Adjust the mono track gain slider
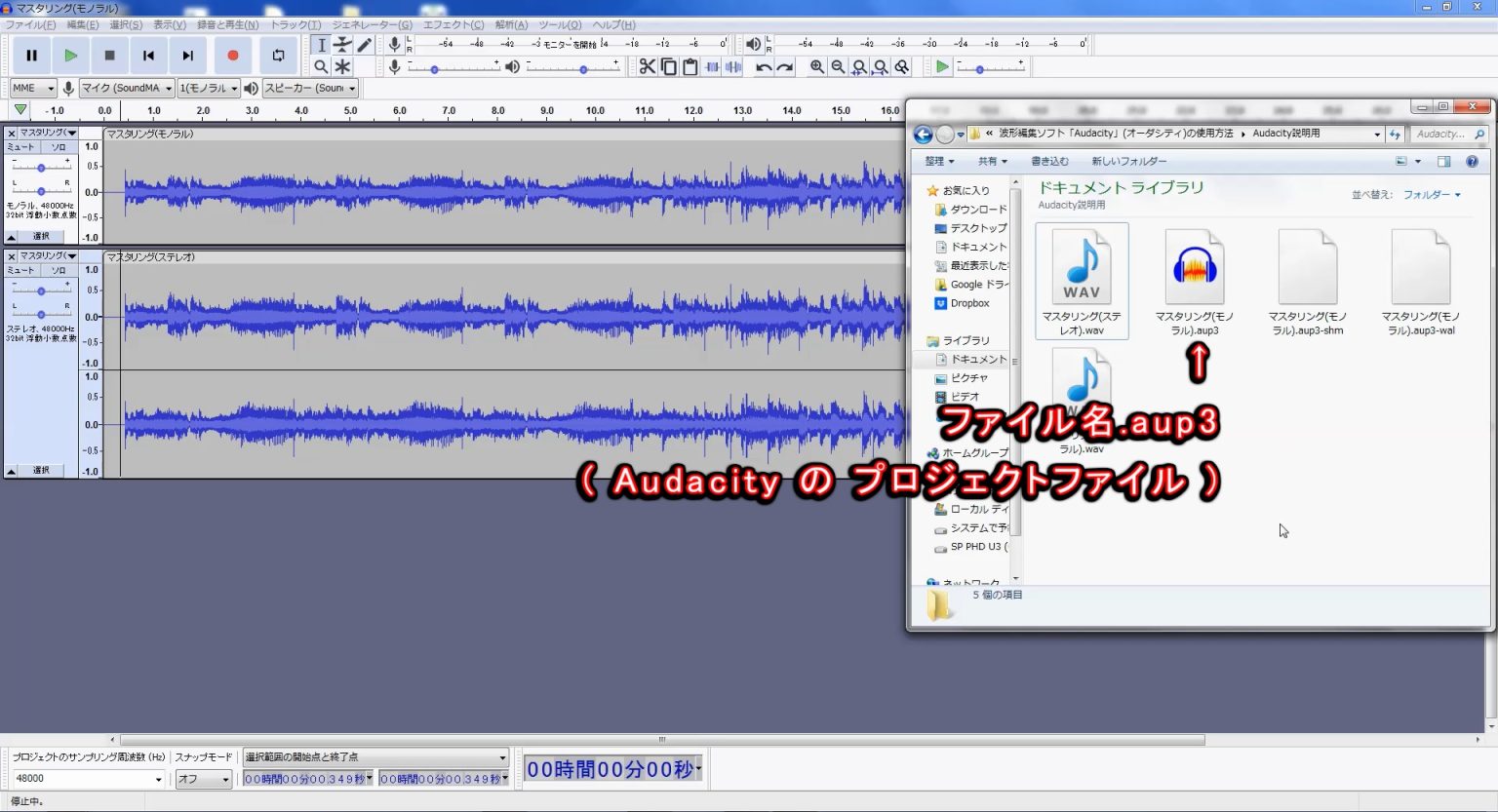This screenshot has width=1498, height=812. [x=40, y=166]
